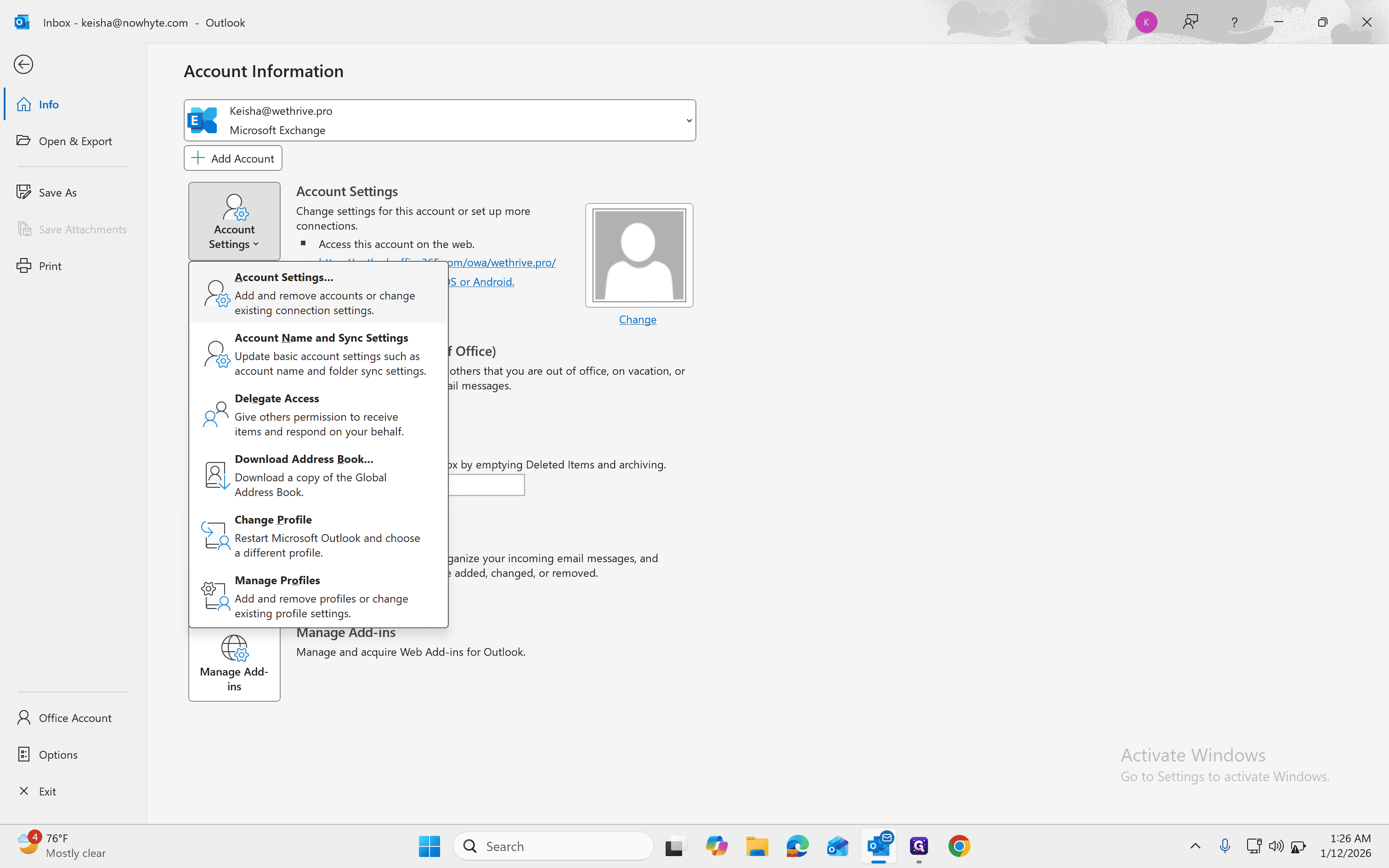Expand the Keisha@wethrive.pro account dropdown
1389x868 pixels.
[x=440, y=120]
